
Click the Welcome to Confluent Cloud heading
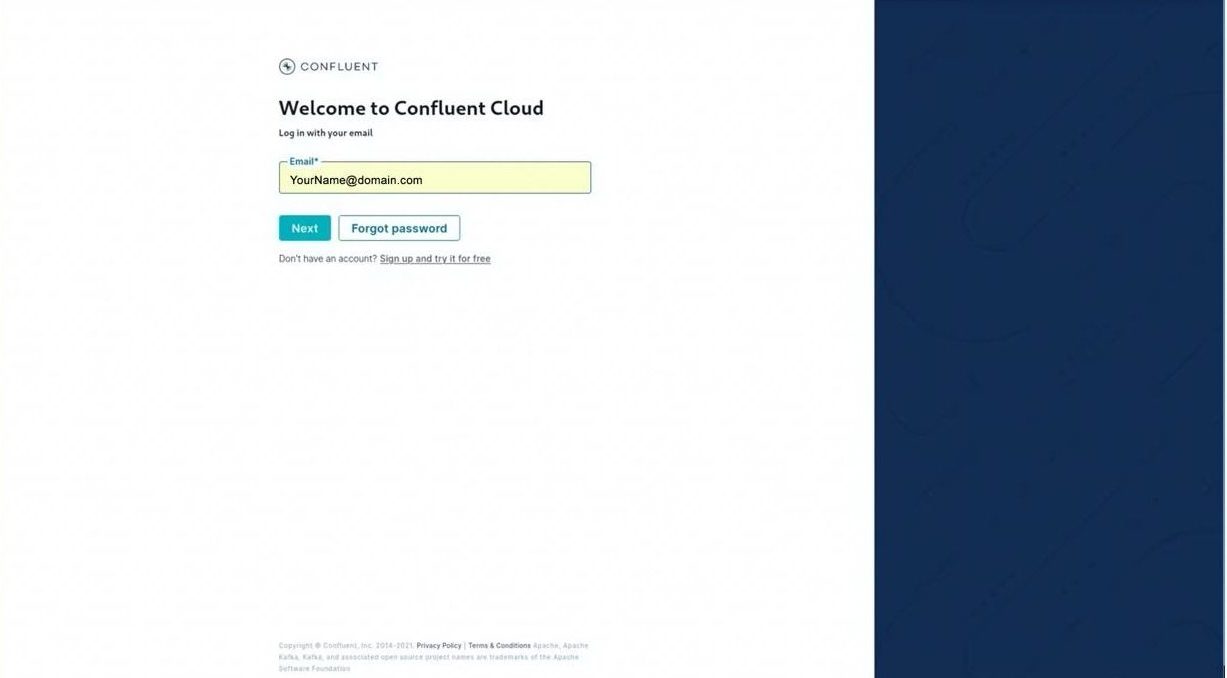point(411,108)
